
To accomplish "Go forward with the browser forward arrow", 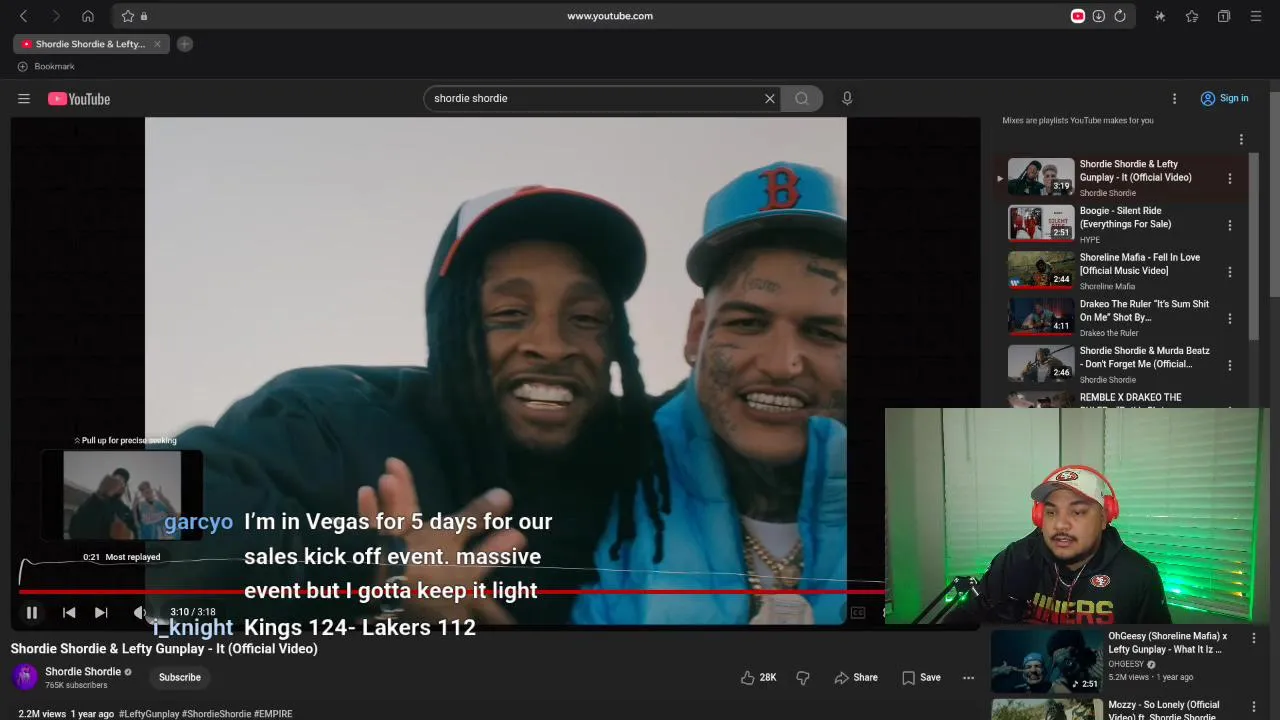I will click(x=56, y=16).
